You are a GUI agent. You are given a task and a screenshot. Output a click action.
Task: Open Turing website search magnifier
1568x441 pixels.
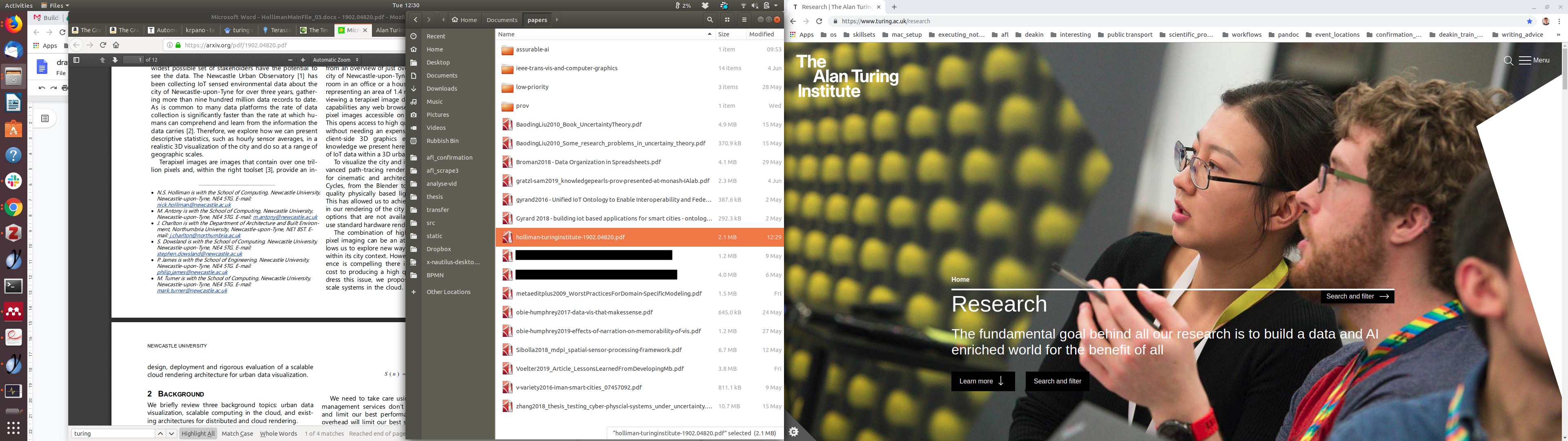pyautogui.click(x=1508, y=60)
